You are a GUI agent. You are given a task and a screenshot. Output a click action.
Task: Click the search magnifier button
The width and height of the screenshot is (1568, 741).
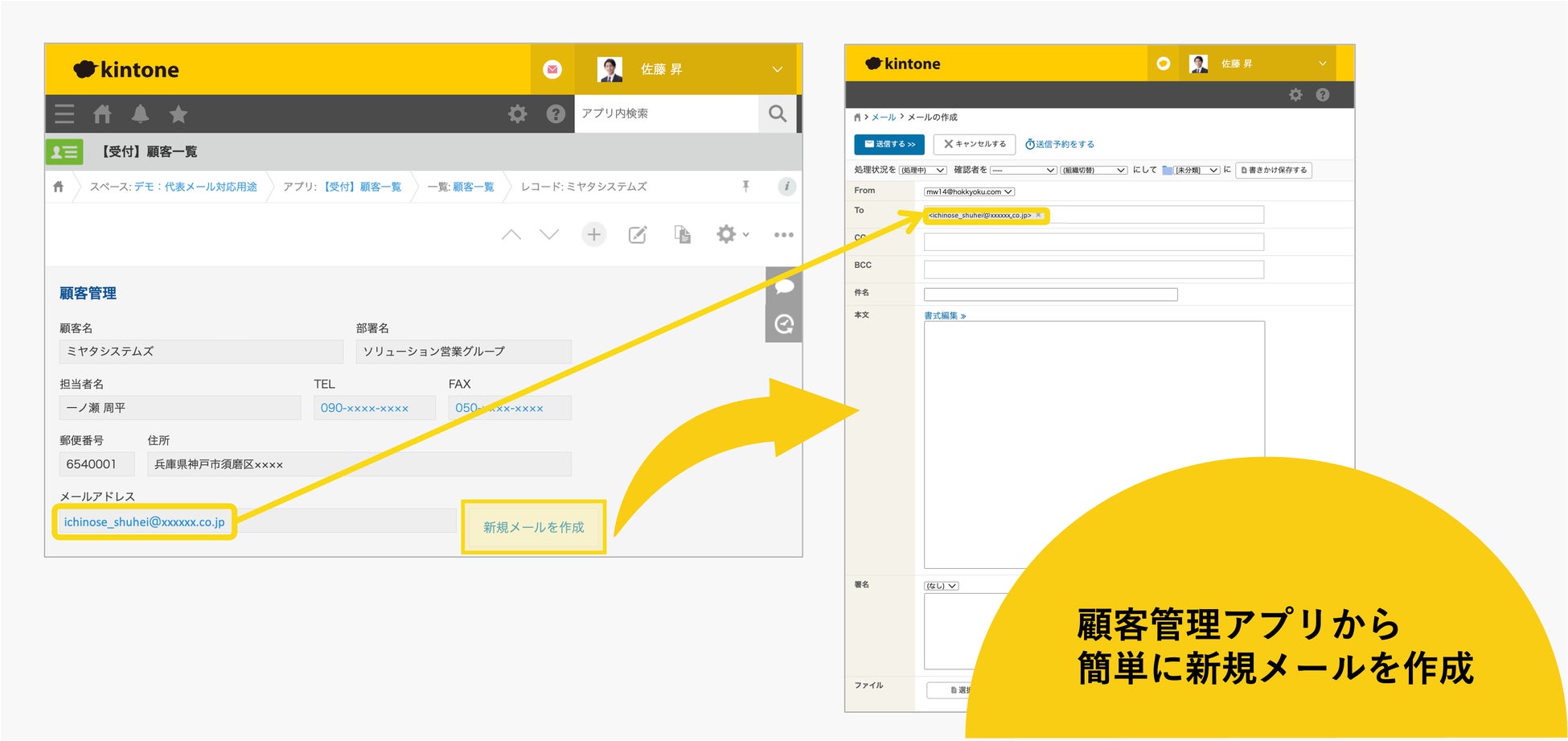click(x=778, y=113)
